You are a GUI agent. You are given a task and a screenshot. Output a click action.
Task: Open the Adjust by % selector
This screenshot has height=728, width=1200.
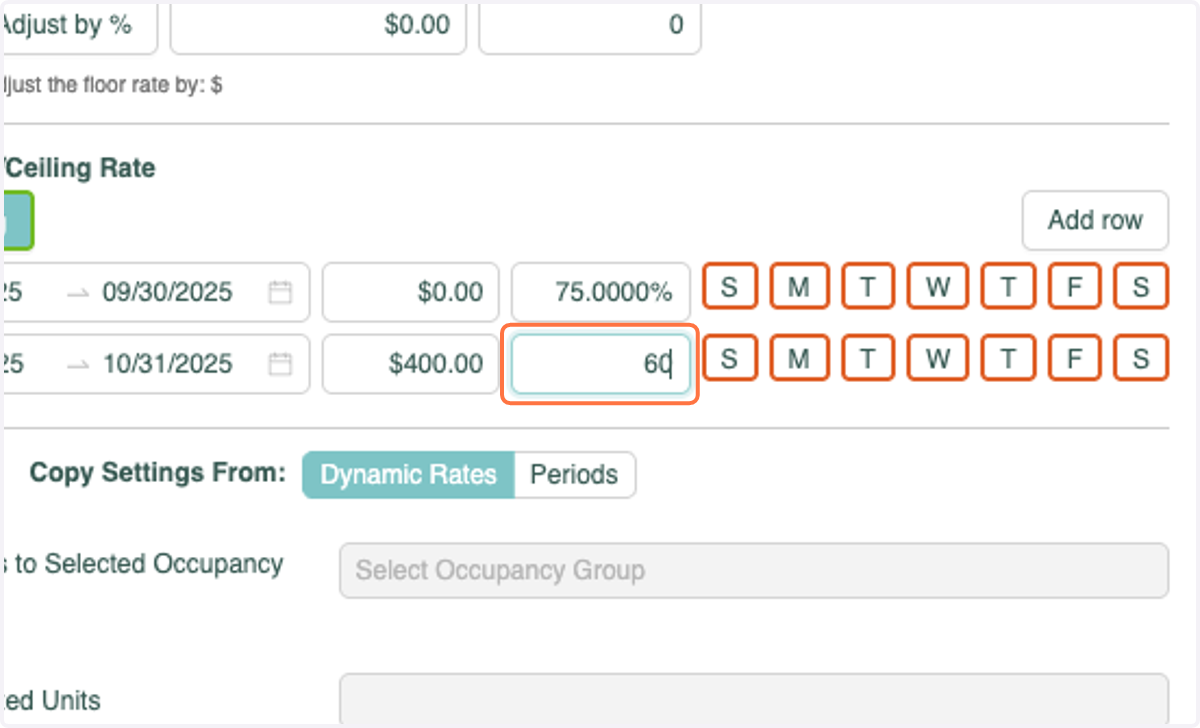[x=78, y=26]
